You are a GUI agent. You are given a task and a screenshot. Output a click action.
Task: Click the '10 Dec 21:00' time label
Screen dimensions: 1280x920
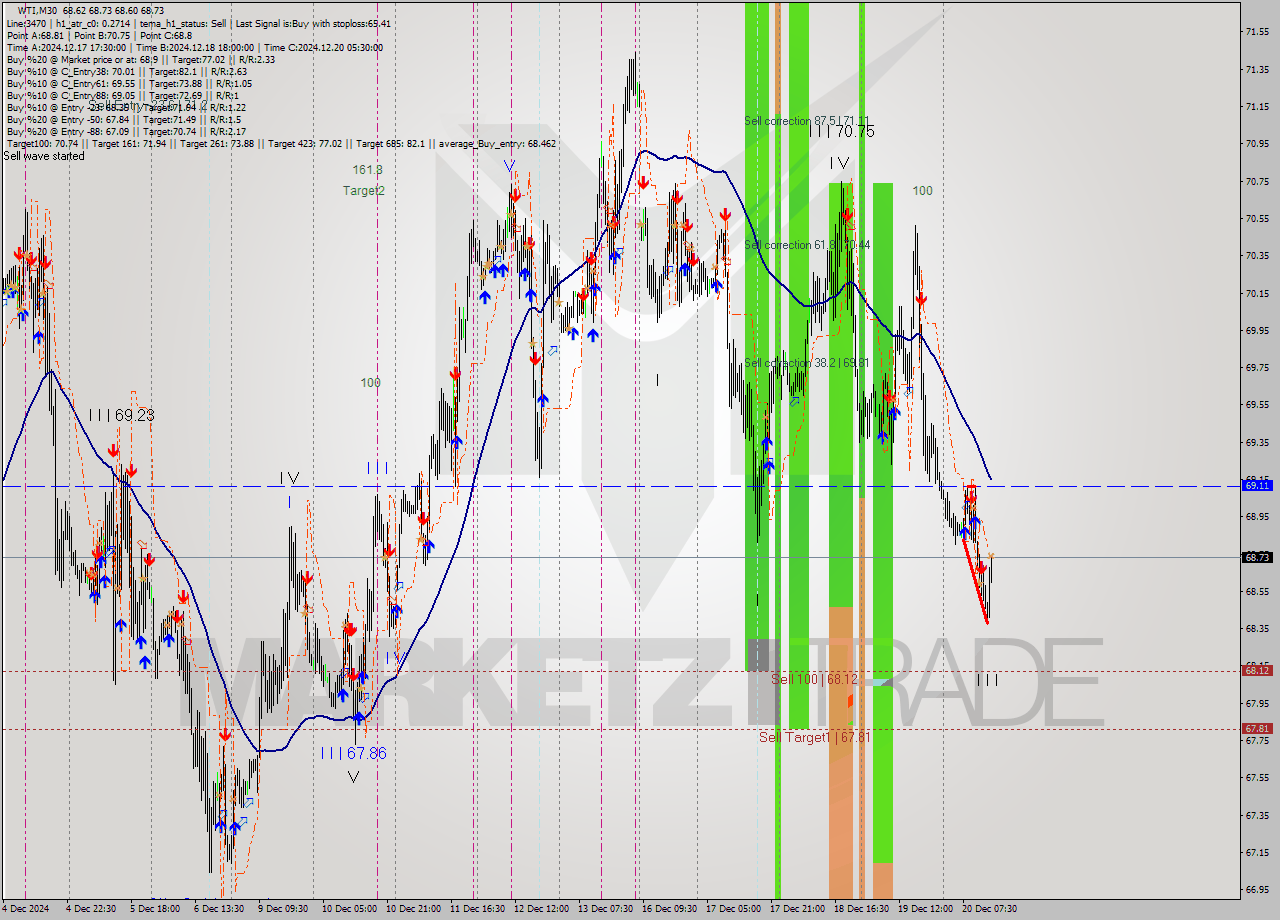pos(411,909)
